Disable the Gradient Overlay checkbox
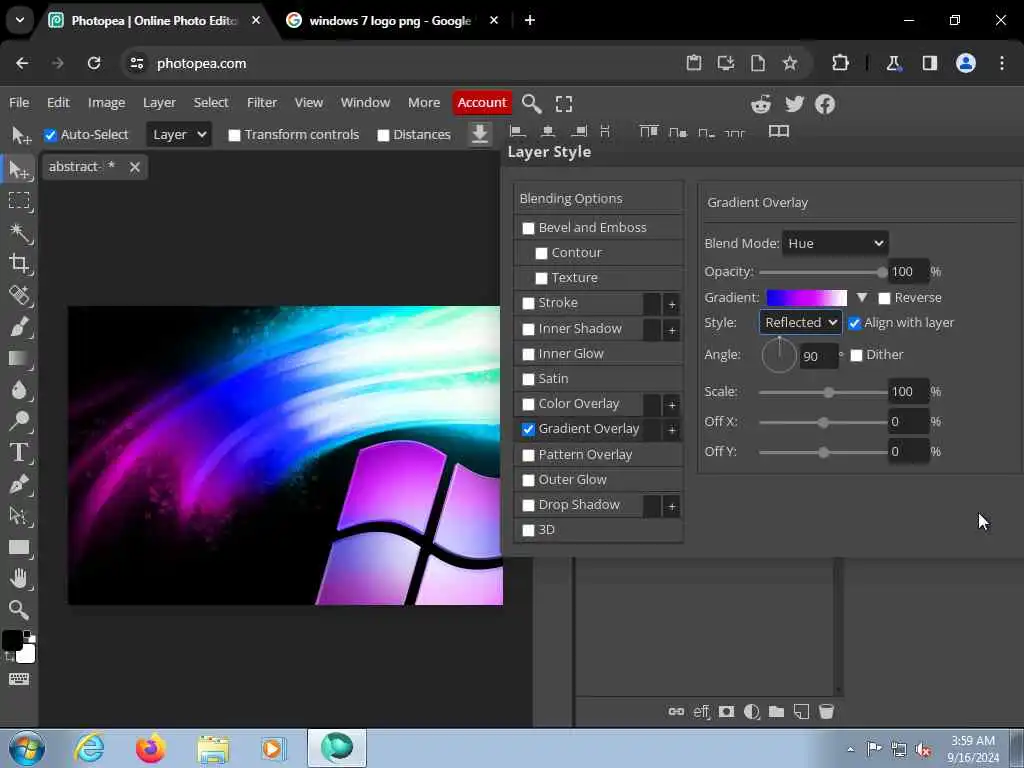Screen dimensions: 1024x768 pos(528,429)
